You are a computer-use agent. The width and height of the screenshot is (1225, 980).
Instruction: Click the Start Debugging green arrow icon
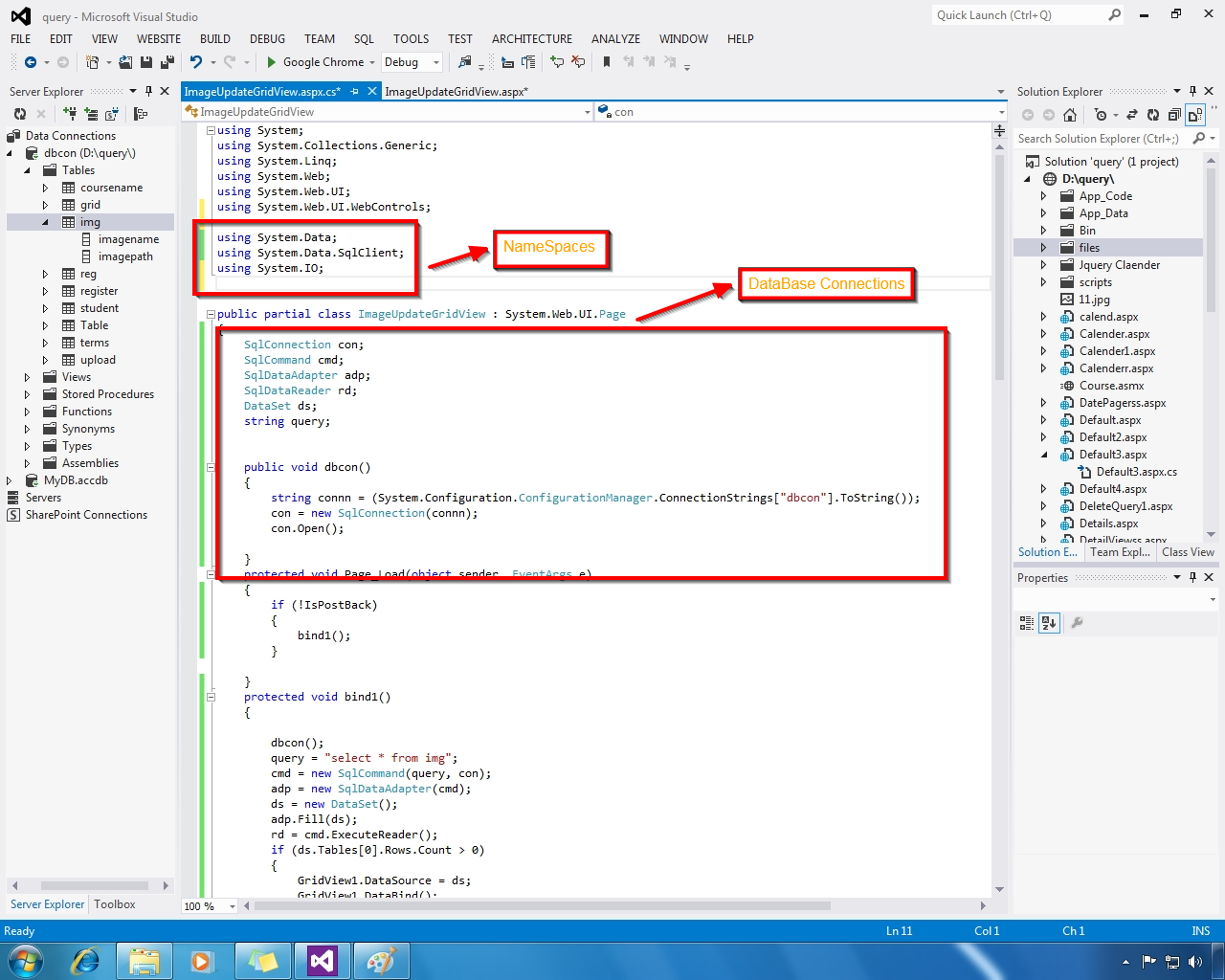click(271, 61)
